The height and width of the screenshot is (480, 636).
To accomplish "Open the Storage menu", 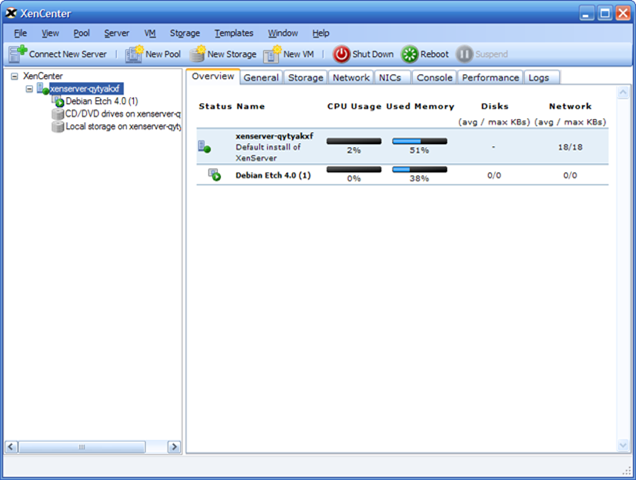I will click(184, 33).
